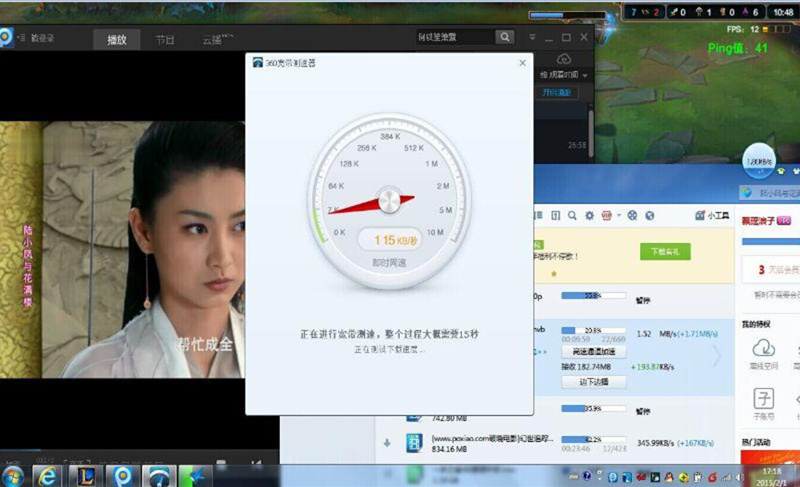Click the VIP icon in Thunder toolbar
The height and width of the screenshot is (487, 800).
(607, 216)
